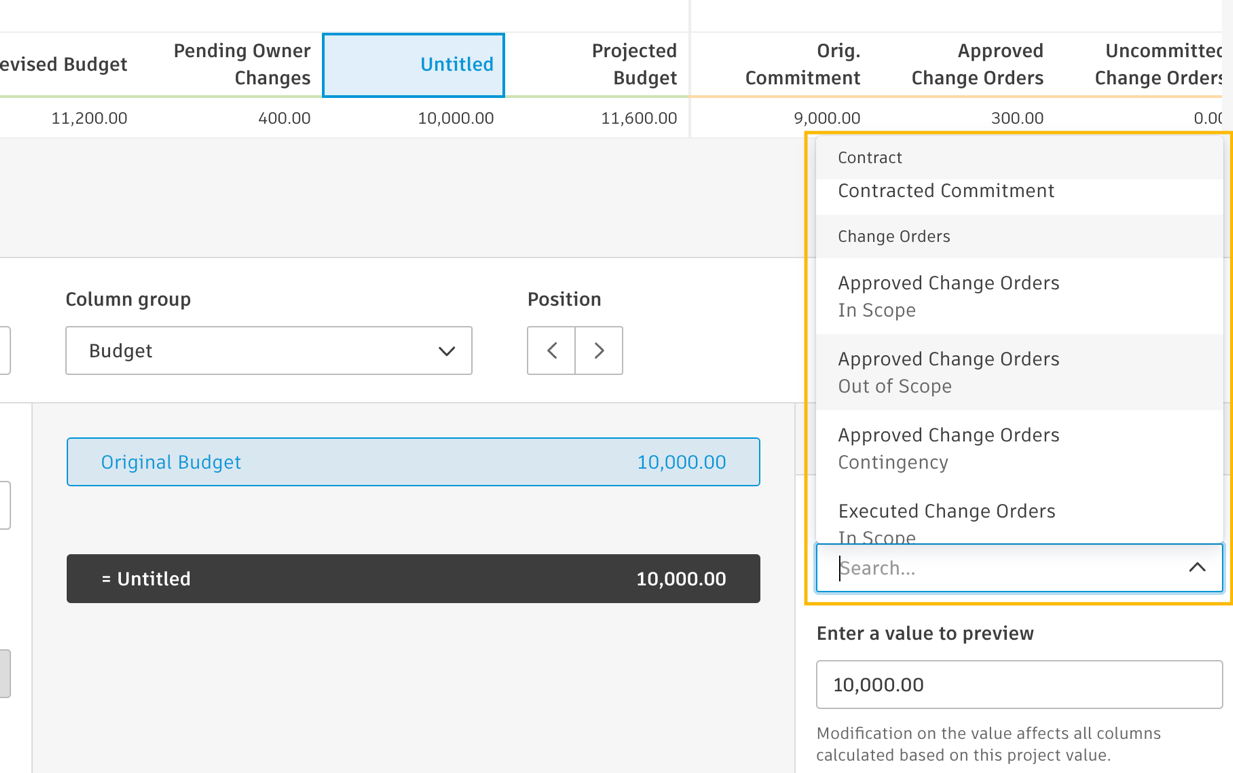This screenshot has height=773, width=1233.
Task: Choose Approved Change Orders Out of Scope
Action: pos(948,372)
